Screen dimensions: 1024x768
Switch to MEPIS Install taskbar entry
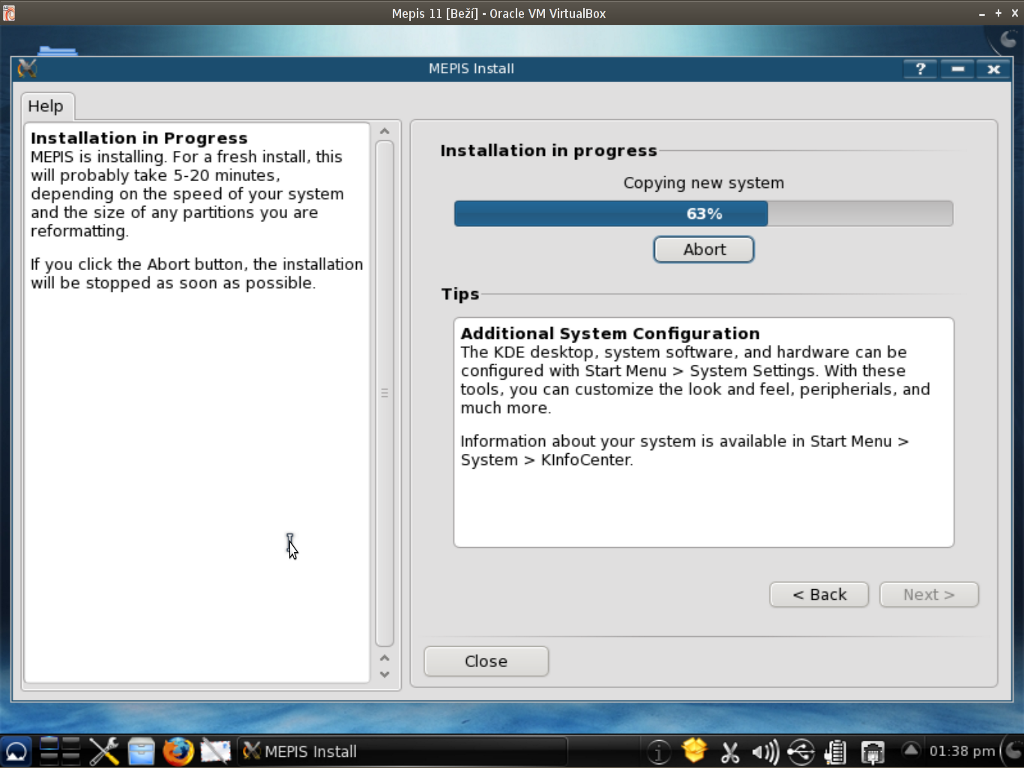402,752
